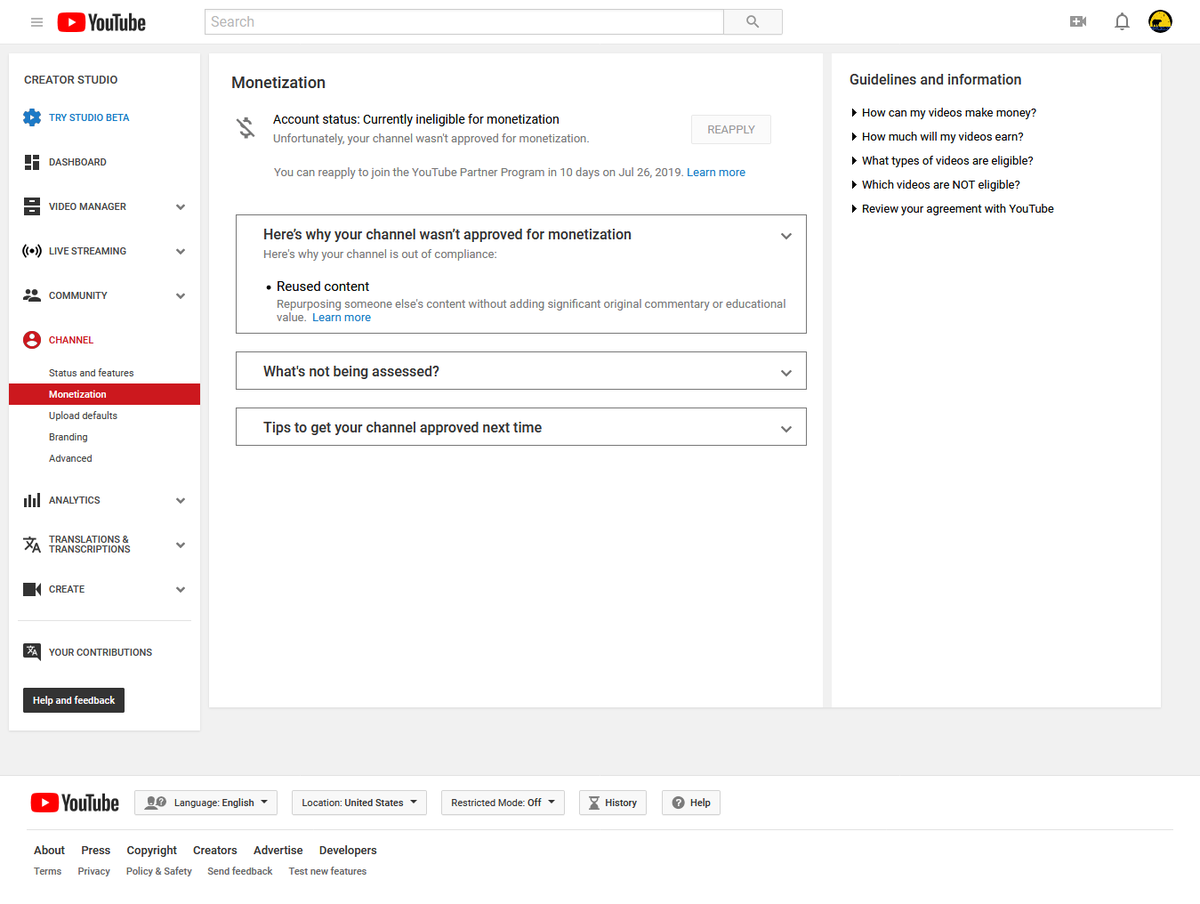The image size is (1200, 904).
Task: Open the Advertise footer link
Action: (x=278, y=850)
